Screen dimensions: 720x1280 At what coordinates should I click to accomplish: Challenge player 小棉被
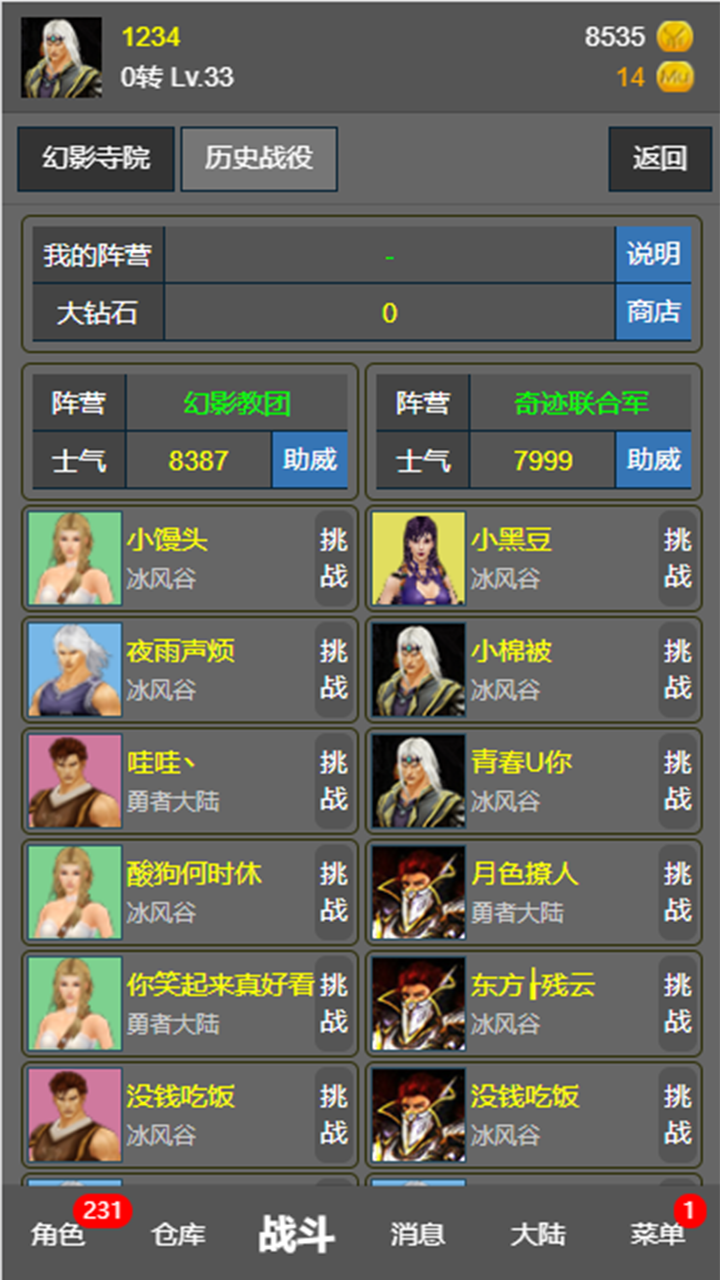678,670
